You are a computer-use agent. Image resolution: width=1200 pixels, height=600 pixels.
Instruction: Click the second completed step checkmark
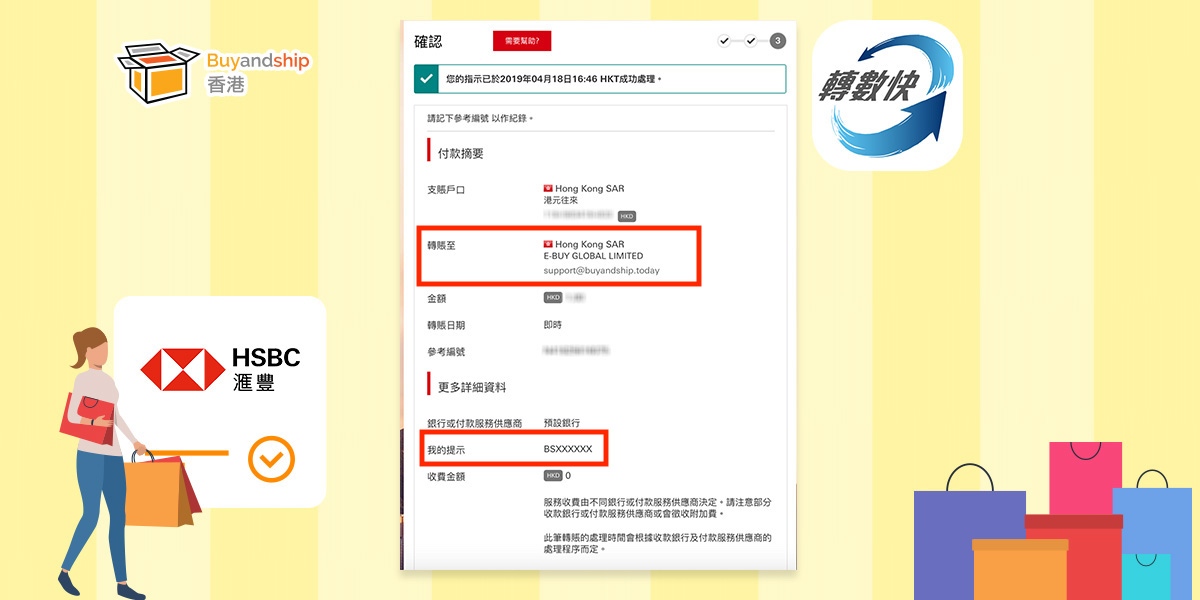pos(750,41)
